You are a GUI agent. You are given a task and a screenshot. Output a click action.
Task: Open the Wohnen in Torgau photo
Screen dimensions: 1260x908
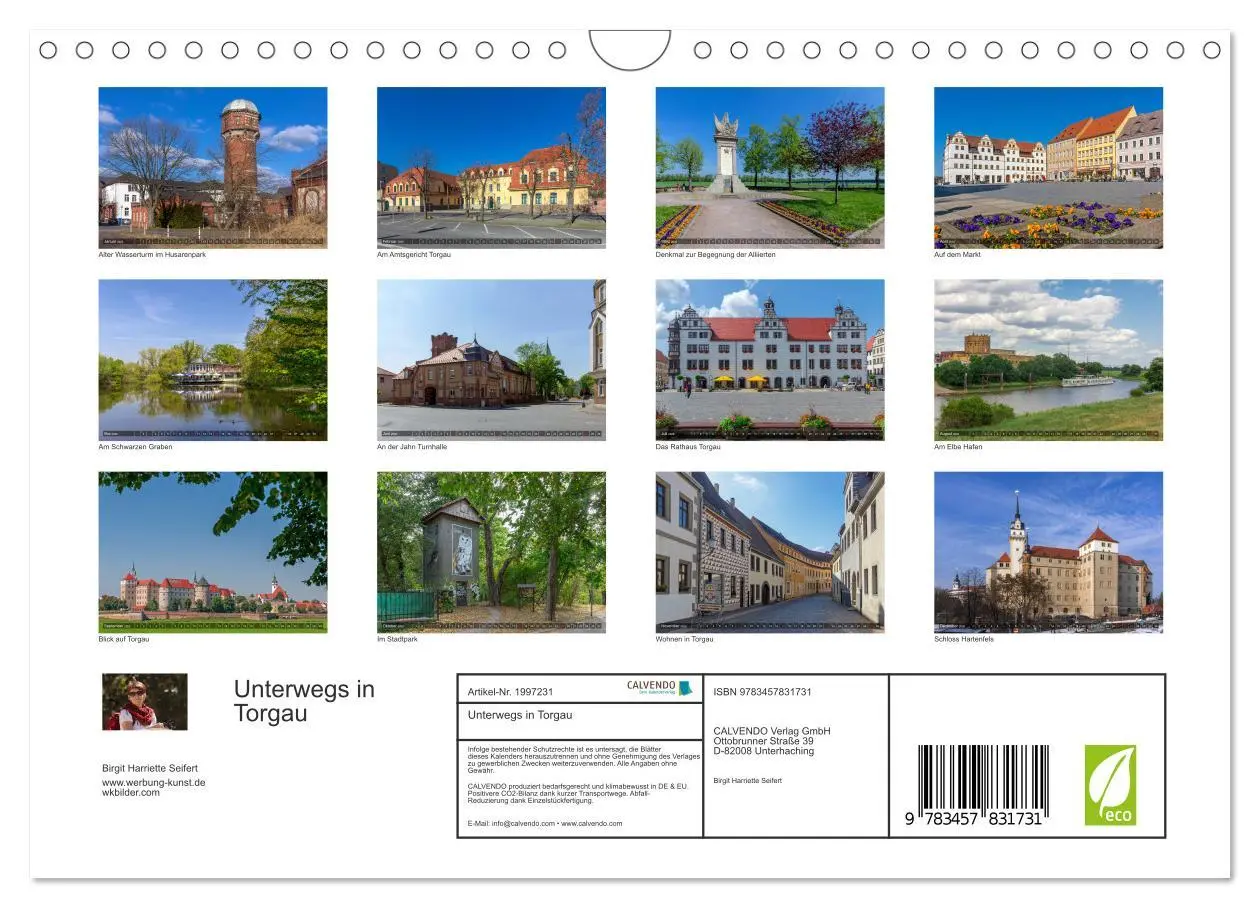tap(770, 552)
